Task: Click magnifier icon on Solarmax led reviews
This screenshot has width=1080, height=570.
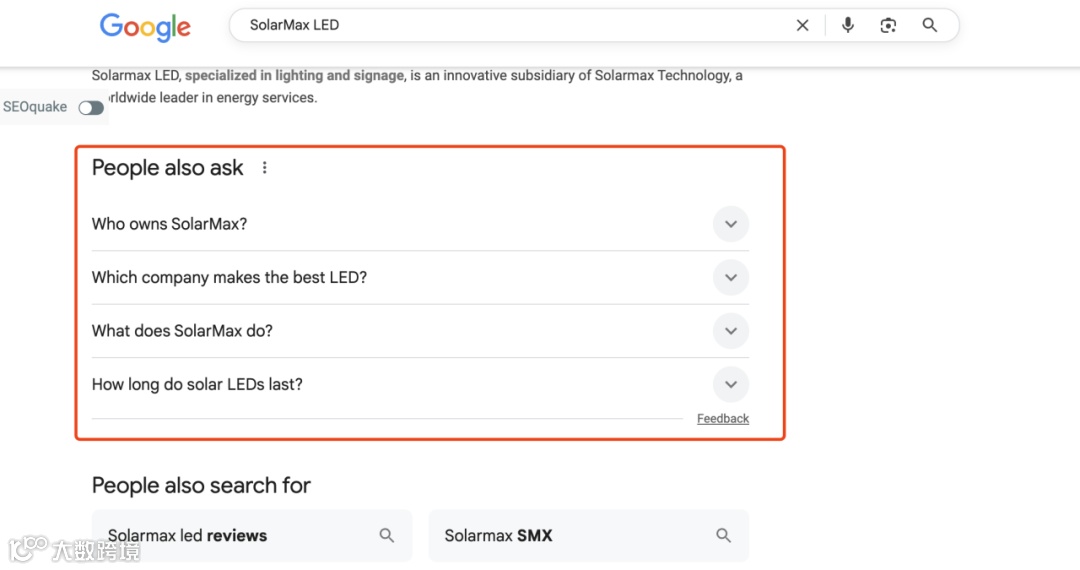Action: pos(387,536)
